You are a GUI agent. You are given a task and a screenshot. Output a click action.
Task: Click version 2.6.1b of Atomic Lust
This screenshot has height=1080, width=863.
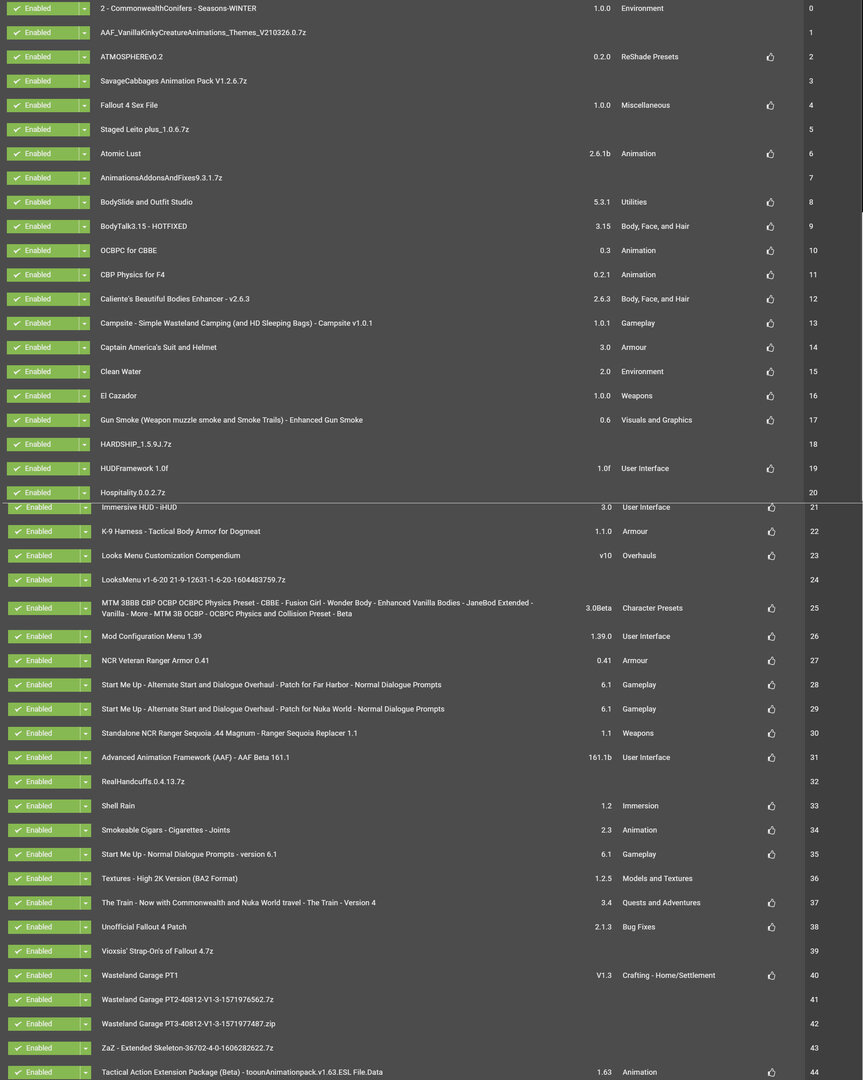[599, 154]
